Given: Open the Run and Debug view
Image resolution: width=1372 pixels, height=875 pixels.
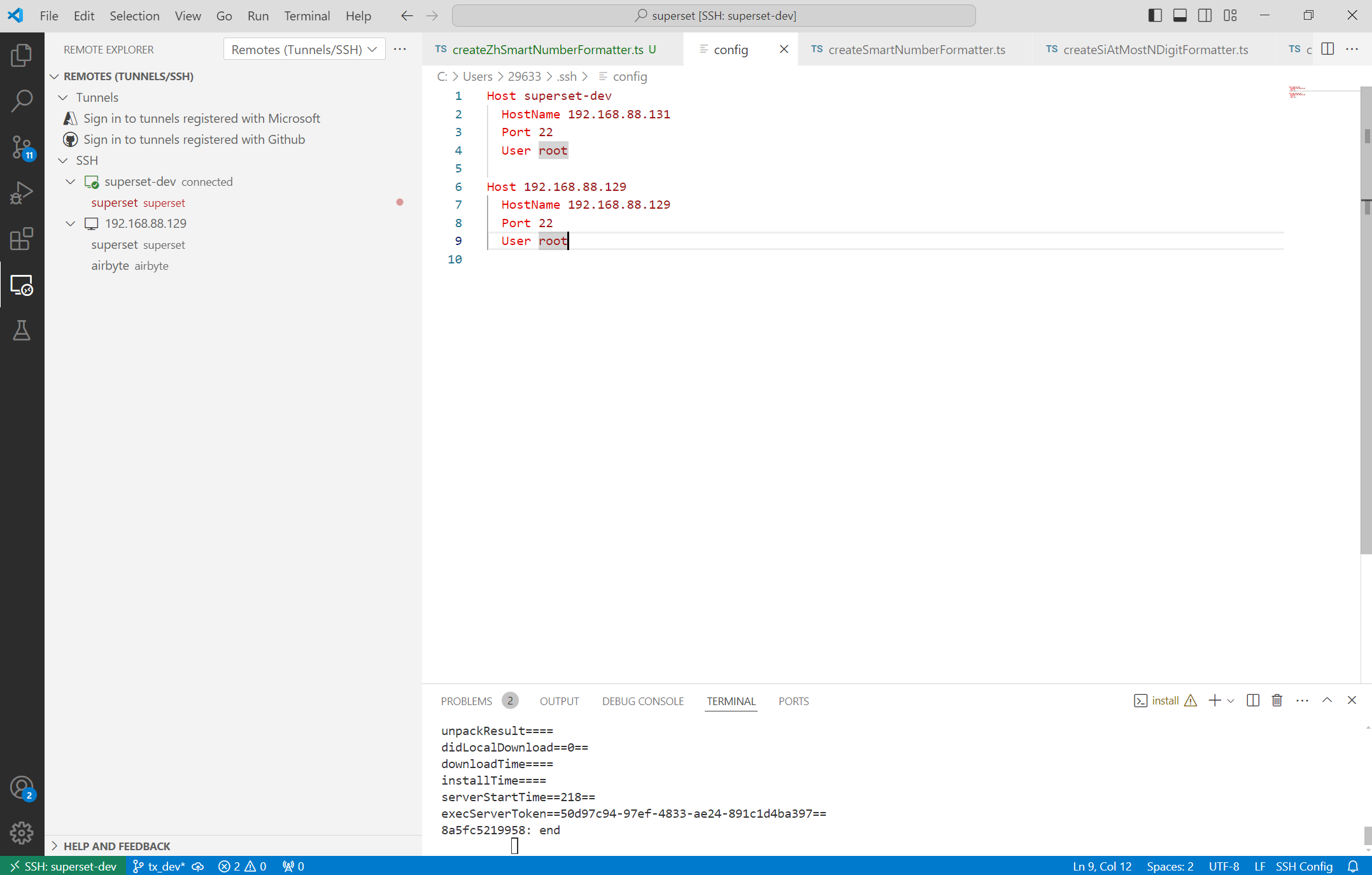Looking at the screenshot, I should [22, 193].
